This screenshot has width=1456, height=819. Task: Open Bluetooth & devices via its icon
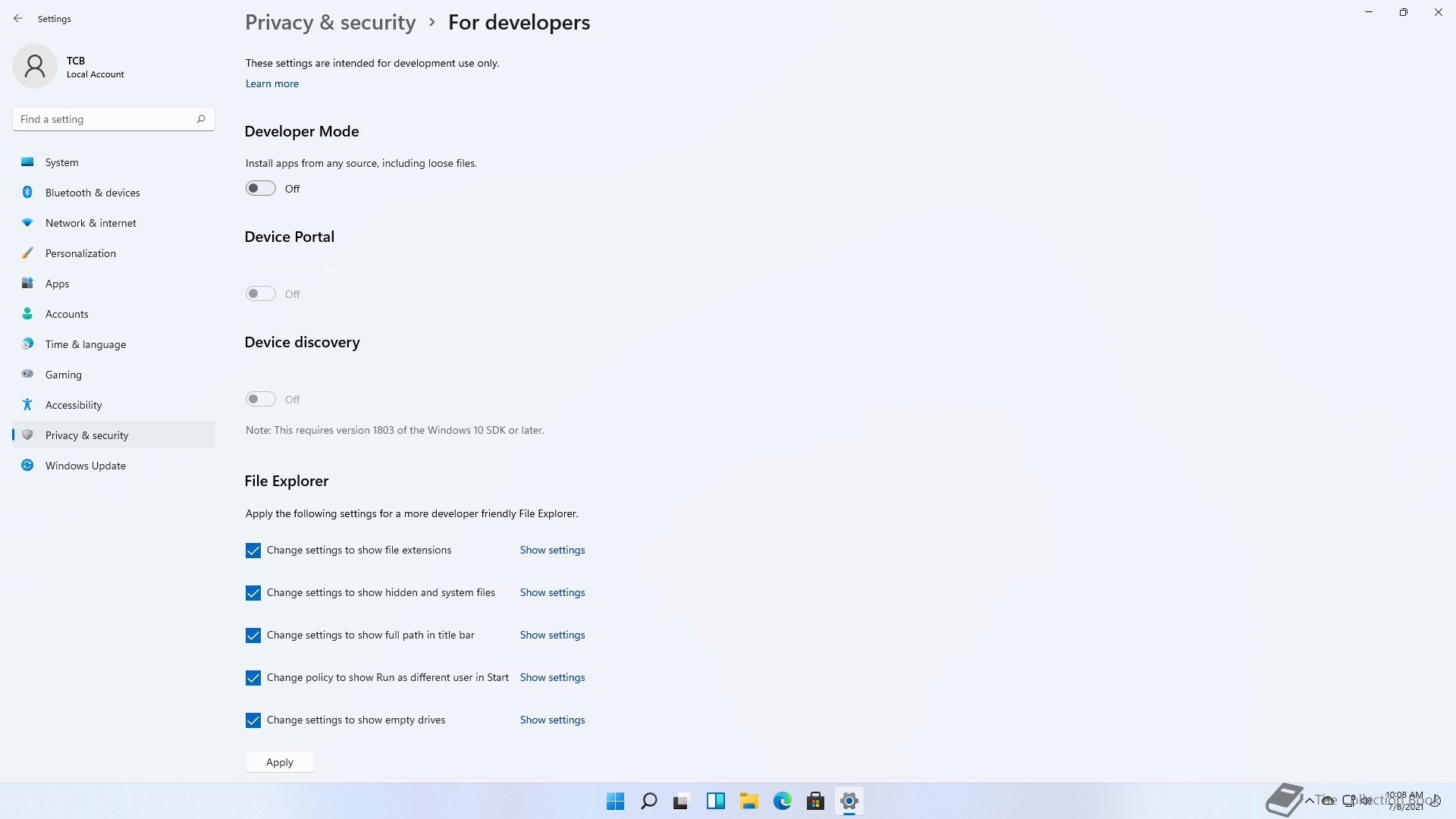point(27,193)
